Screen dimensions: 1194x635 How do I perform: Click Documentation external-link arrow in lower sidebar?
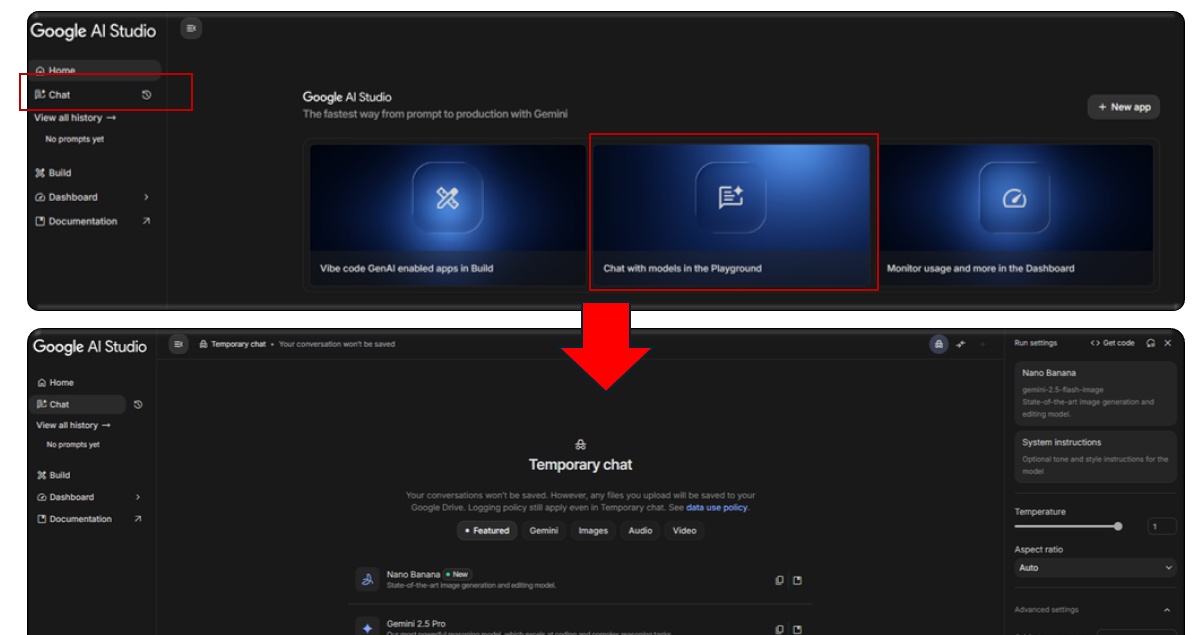coord(138,519)
